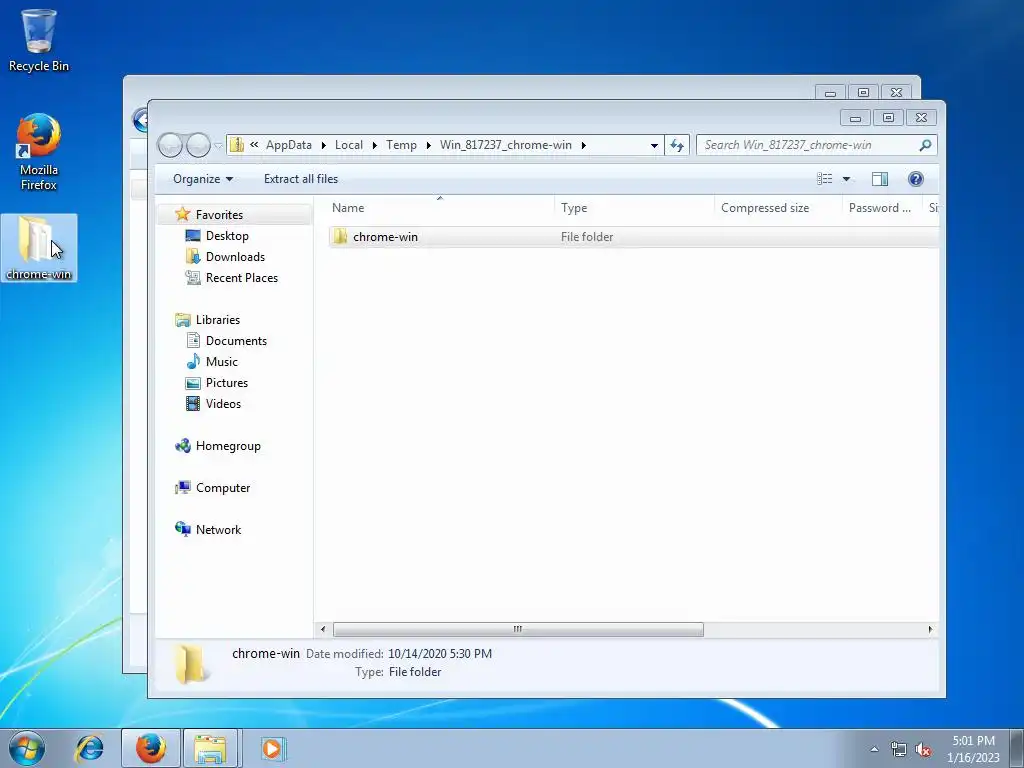The width and height of the screenshot is (1024, 768).
Task: Select the chrome-win folder row in list
Action: pyautogui.click(x=633, y=236)
